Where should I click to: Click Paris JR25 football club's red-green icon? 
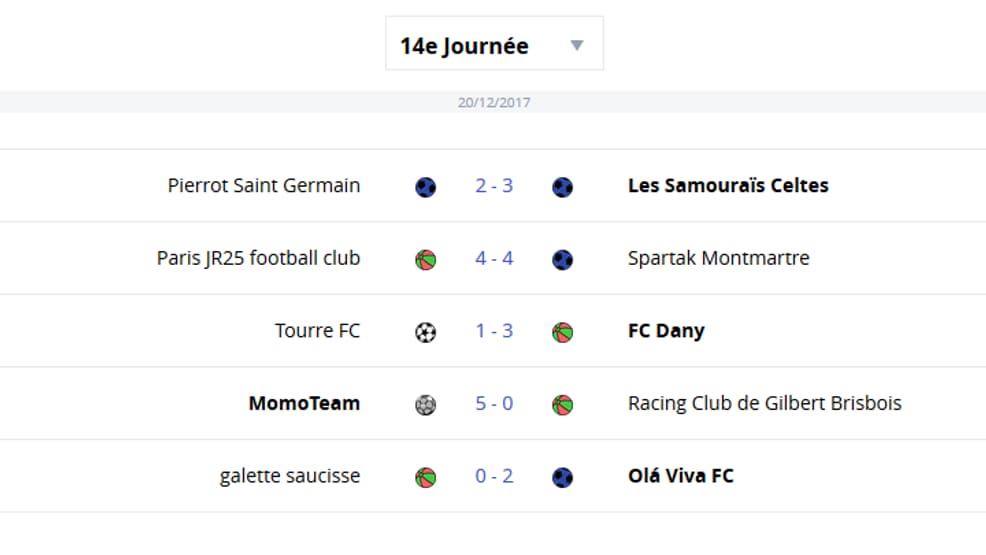pyautogui.click(x=426, y=259)
